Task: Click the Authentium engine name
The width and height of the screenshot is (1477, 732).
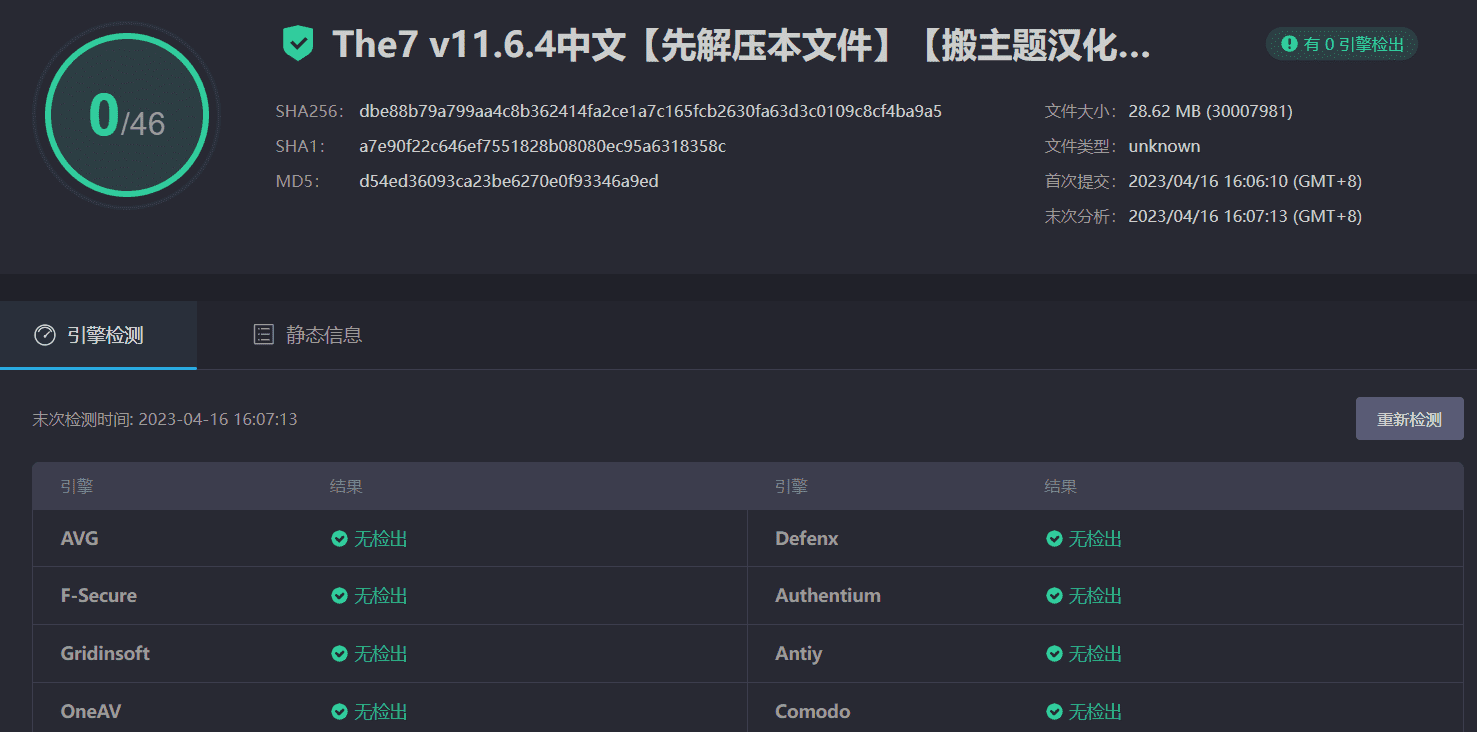Action: click(x=828, y=596)
